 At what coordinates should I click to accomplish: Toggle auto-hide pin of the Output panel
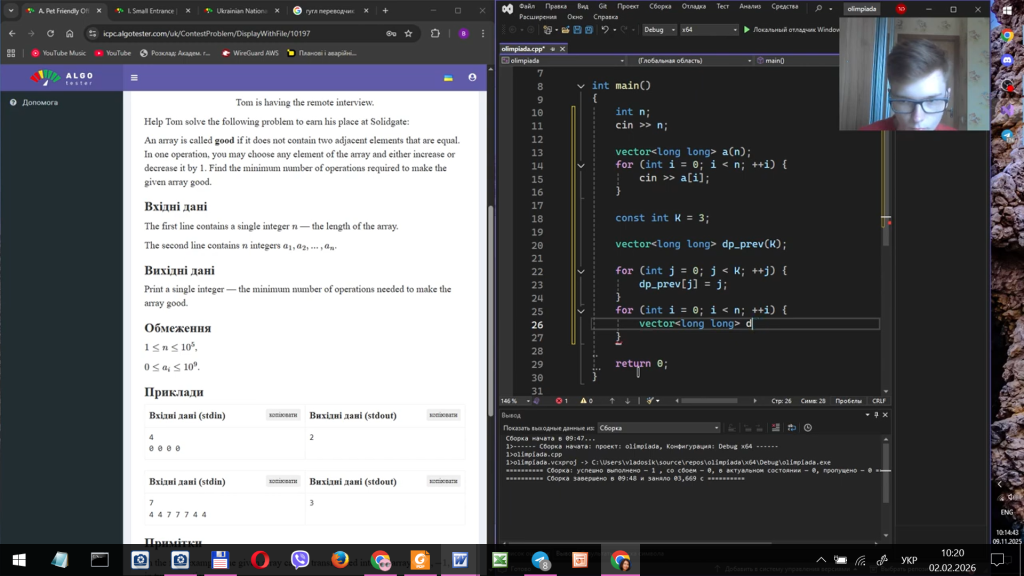pyautogui.click(x=876, y=414)
